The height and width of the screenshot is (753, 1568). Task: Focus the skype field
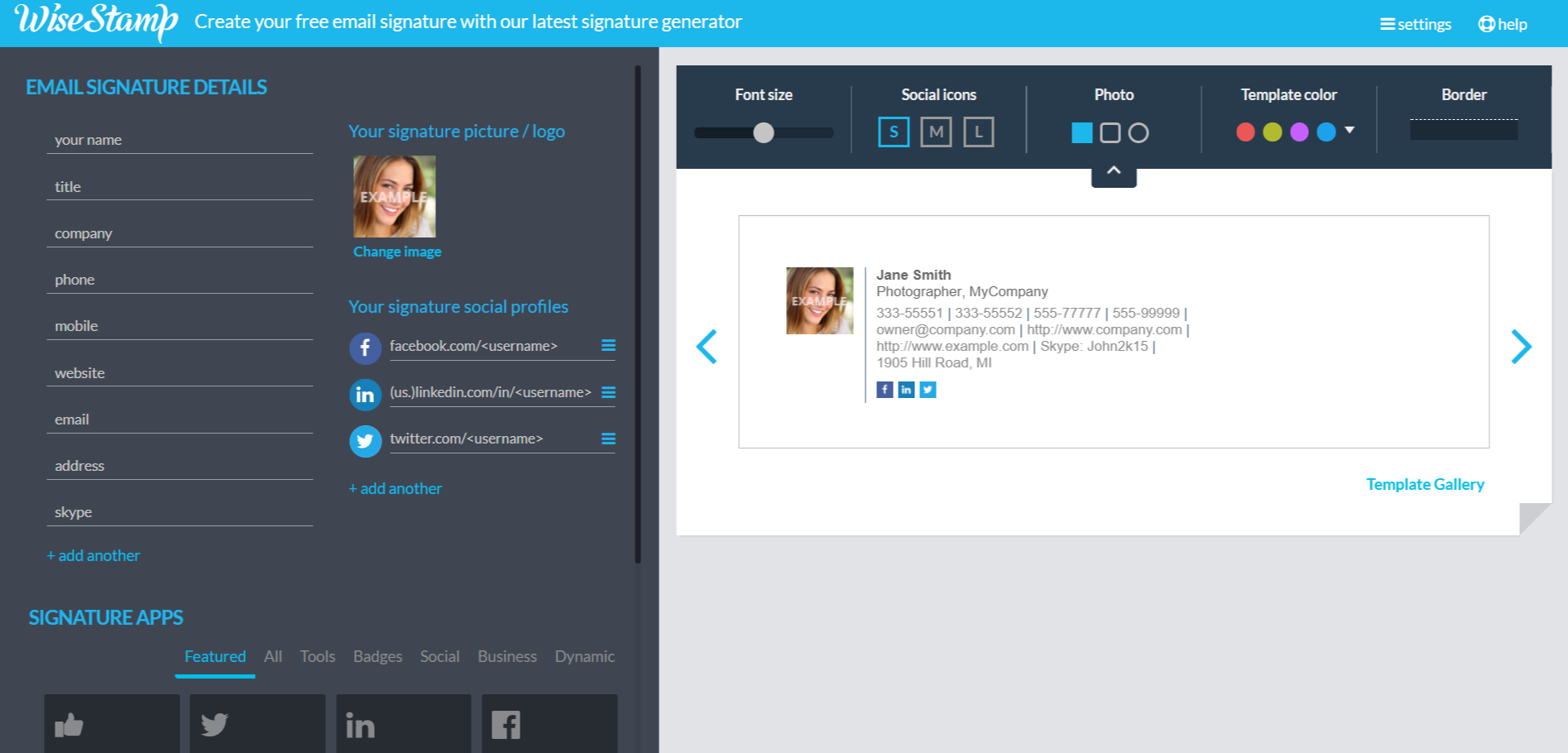click(180, 512)
